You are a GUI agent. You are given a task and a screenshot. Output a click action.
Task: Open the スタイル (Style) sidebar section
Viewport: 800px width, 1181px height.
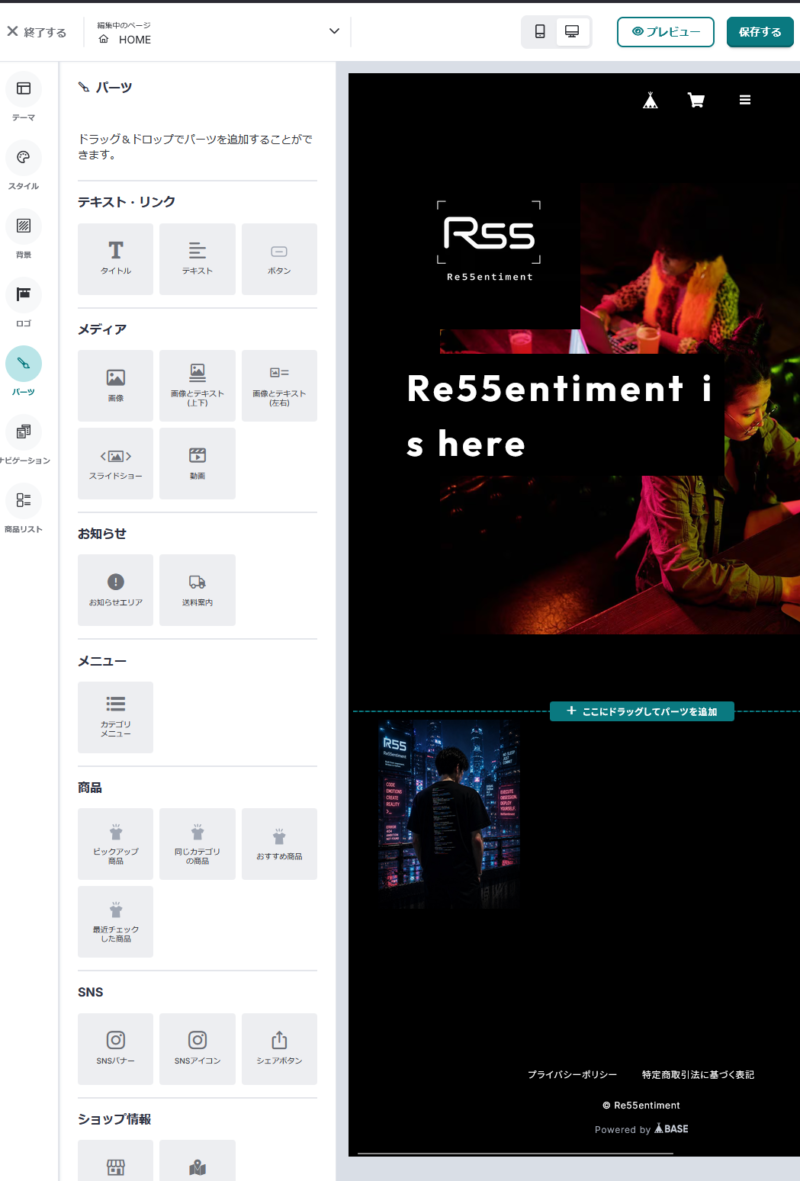click(x=23, y=166)
